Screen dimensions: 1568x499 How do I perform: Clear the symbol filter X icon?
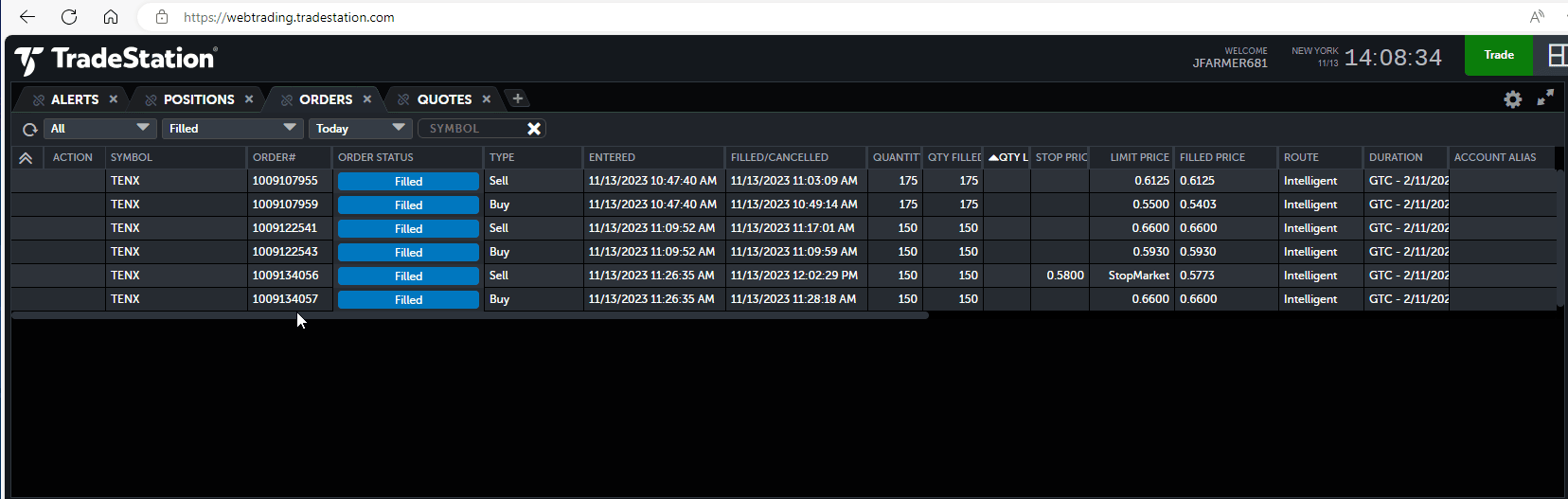pyautogui.click(x=534, y=129)
